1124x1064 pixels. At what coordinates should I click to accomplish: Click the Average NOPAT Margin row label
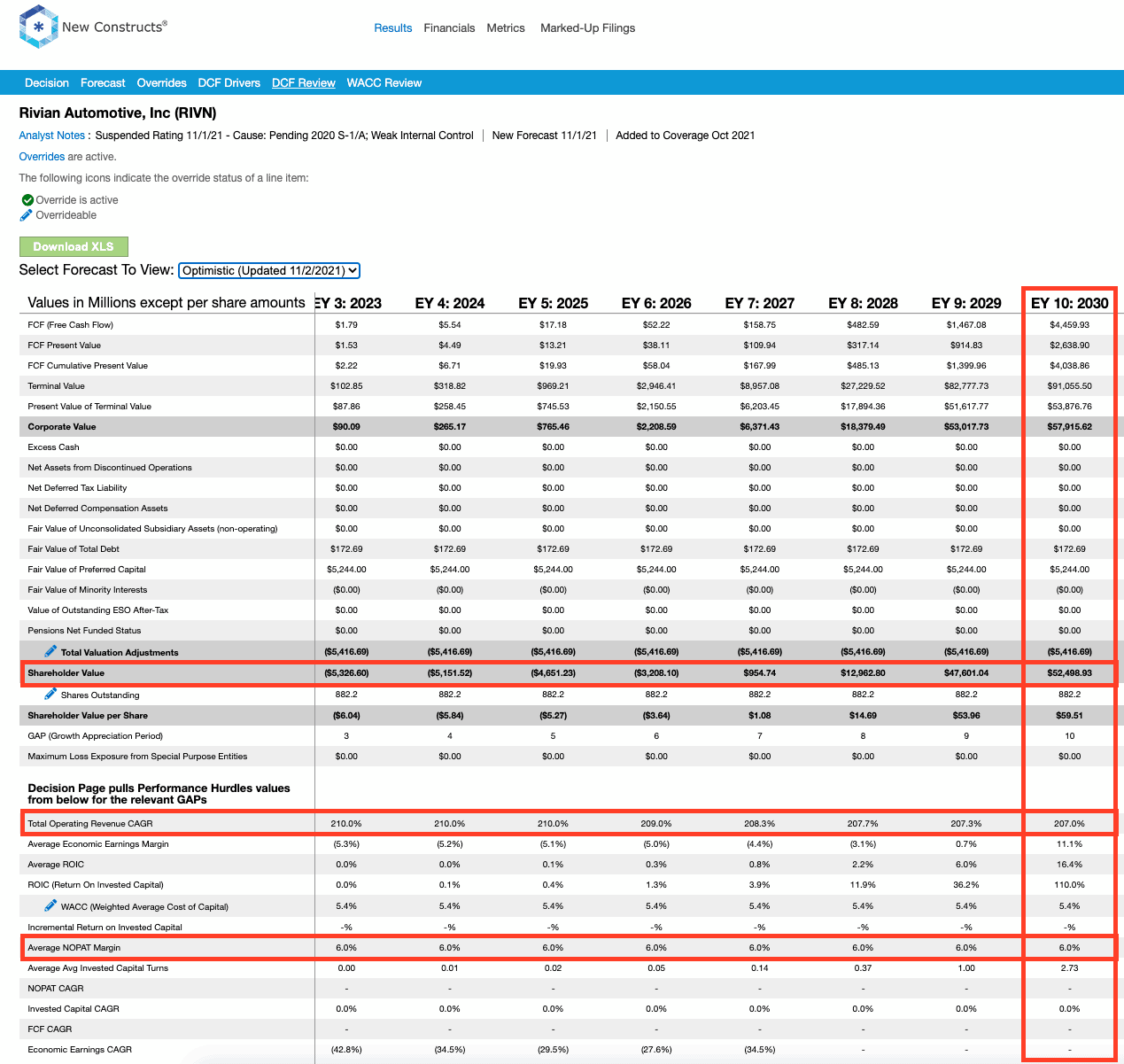click(74, 948)
